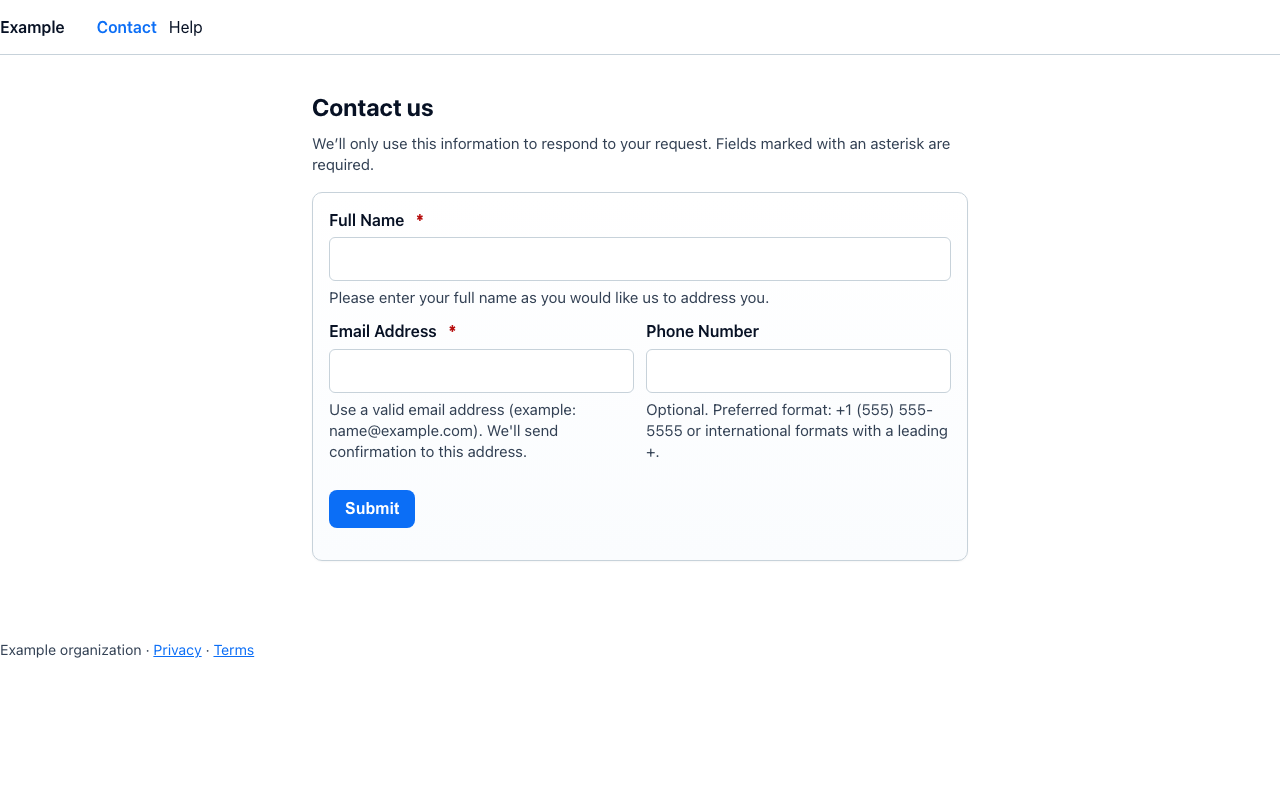This screenshot has width=1280, height=800.
Task: Click the Example organization footer text
Action: tap(70, 650)
